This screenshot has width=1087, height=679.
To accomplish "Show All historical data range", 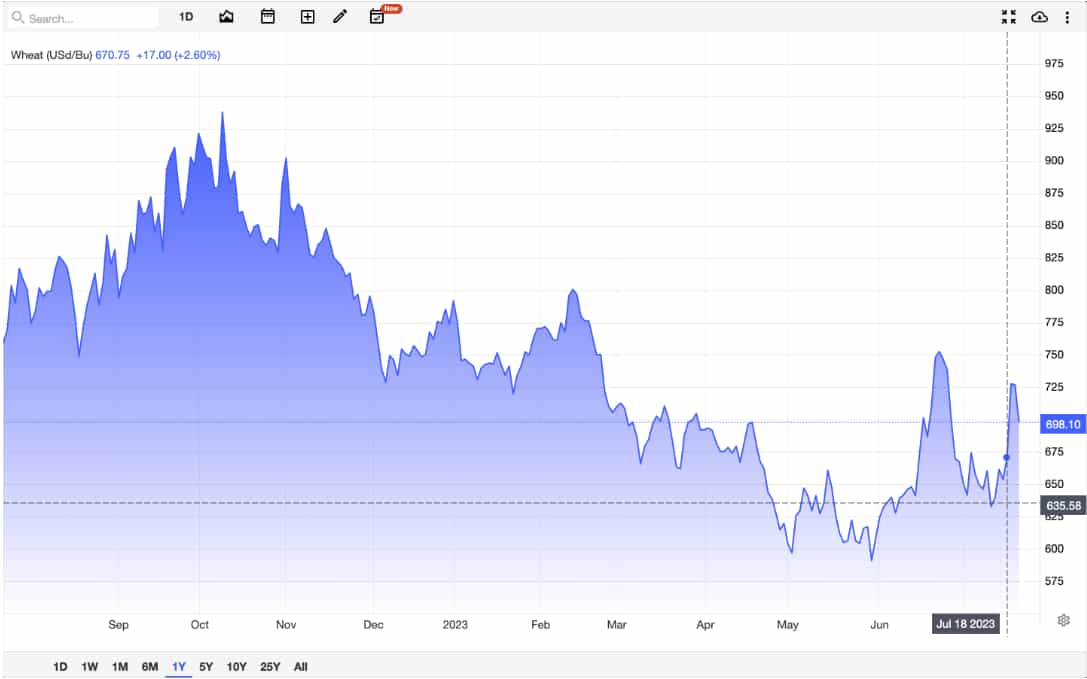I will tap(300, 667).
